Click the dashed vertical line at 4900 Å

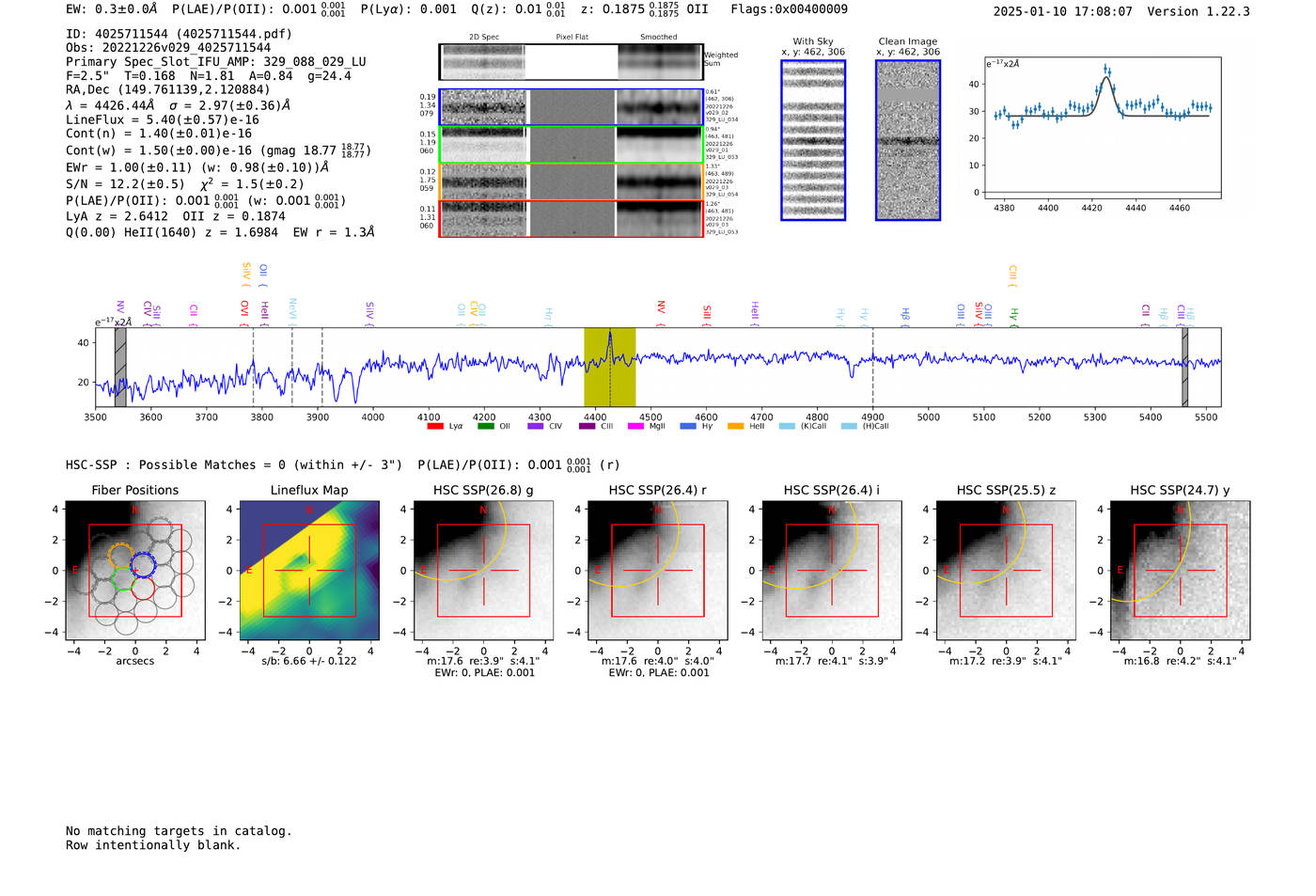[873, 368]
